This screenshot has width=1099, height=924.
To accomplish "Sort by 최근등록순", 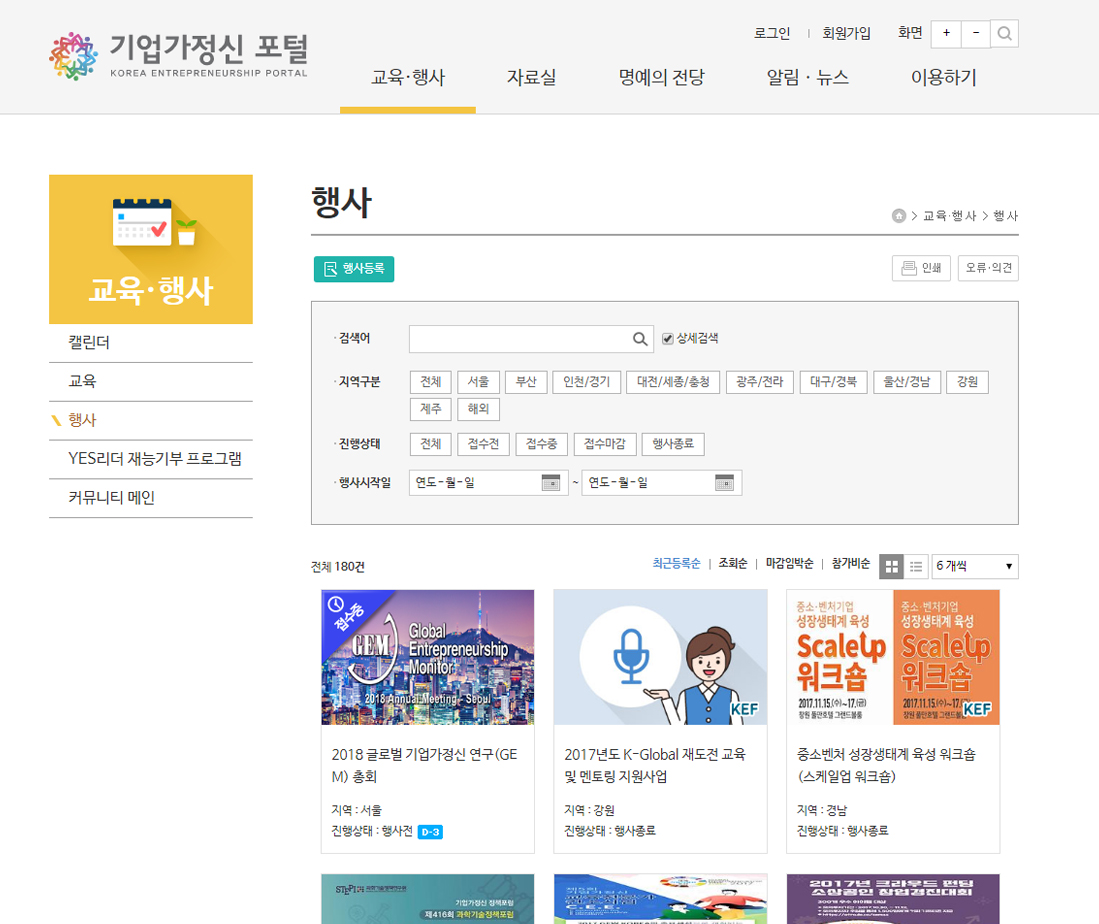I will (676, 564).
